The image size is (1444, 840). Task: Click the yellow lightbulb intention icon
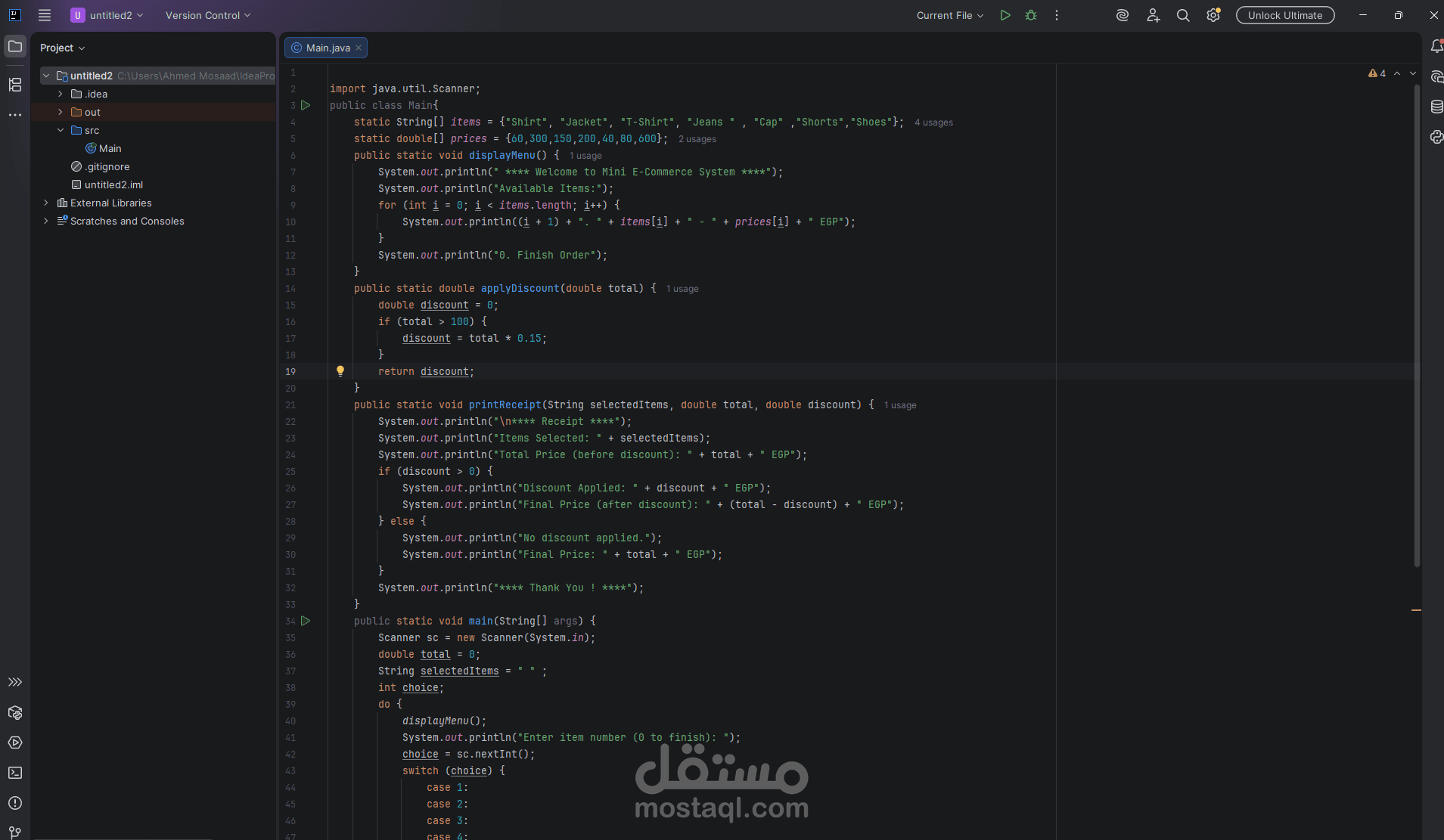pyautogui.click(x=340, y=370)
